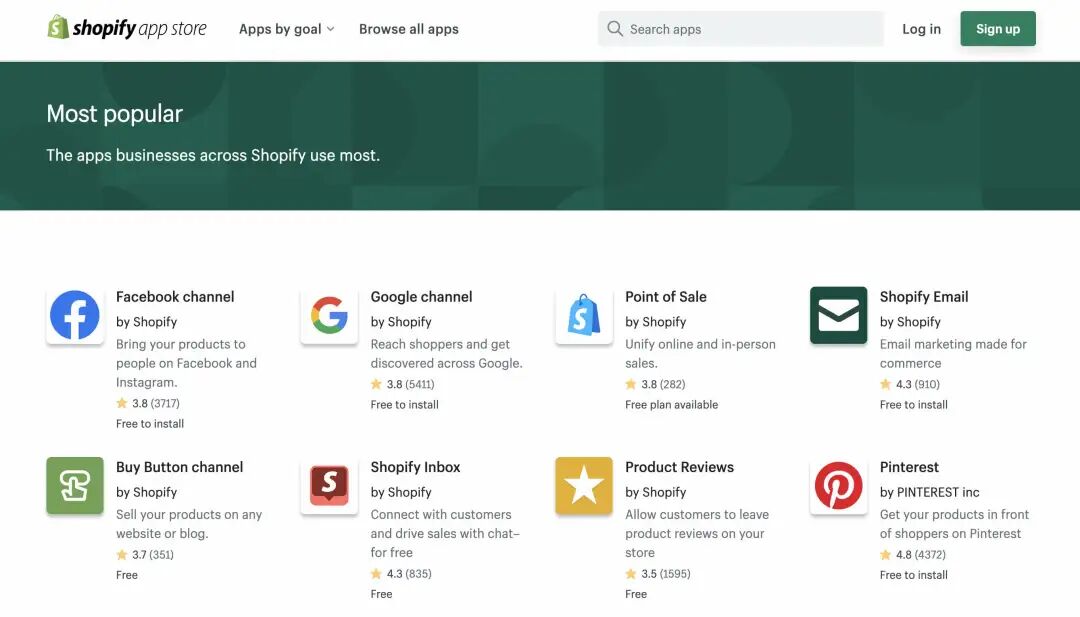The width and height of the screenshot is (1080, 617).
Task: Click the 'Most popular' heading
Action: click(114, 114)
